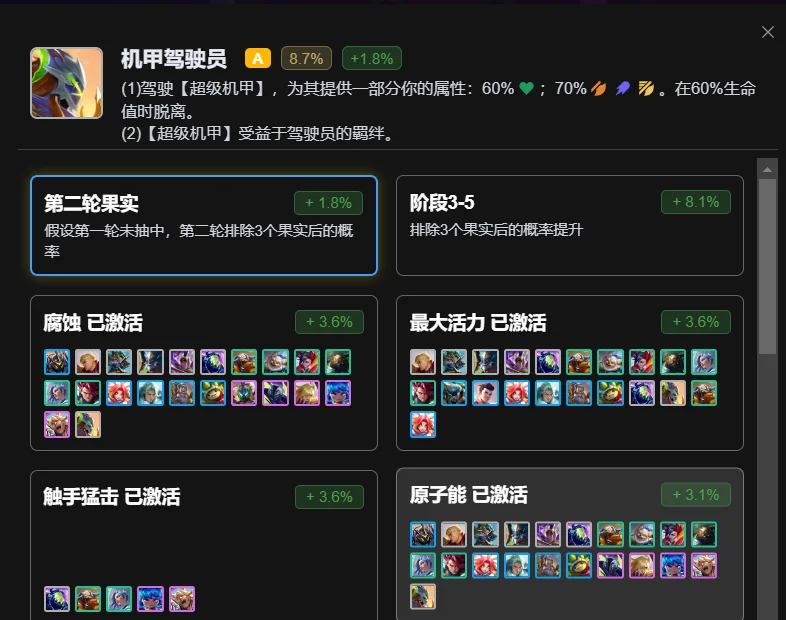Click screaming blonde champion in 触手猛击 card
The width and height of the screenshot is (786, 620).
[x=181, y=599]
